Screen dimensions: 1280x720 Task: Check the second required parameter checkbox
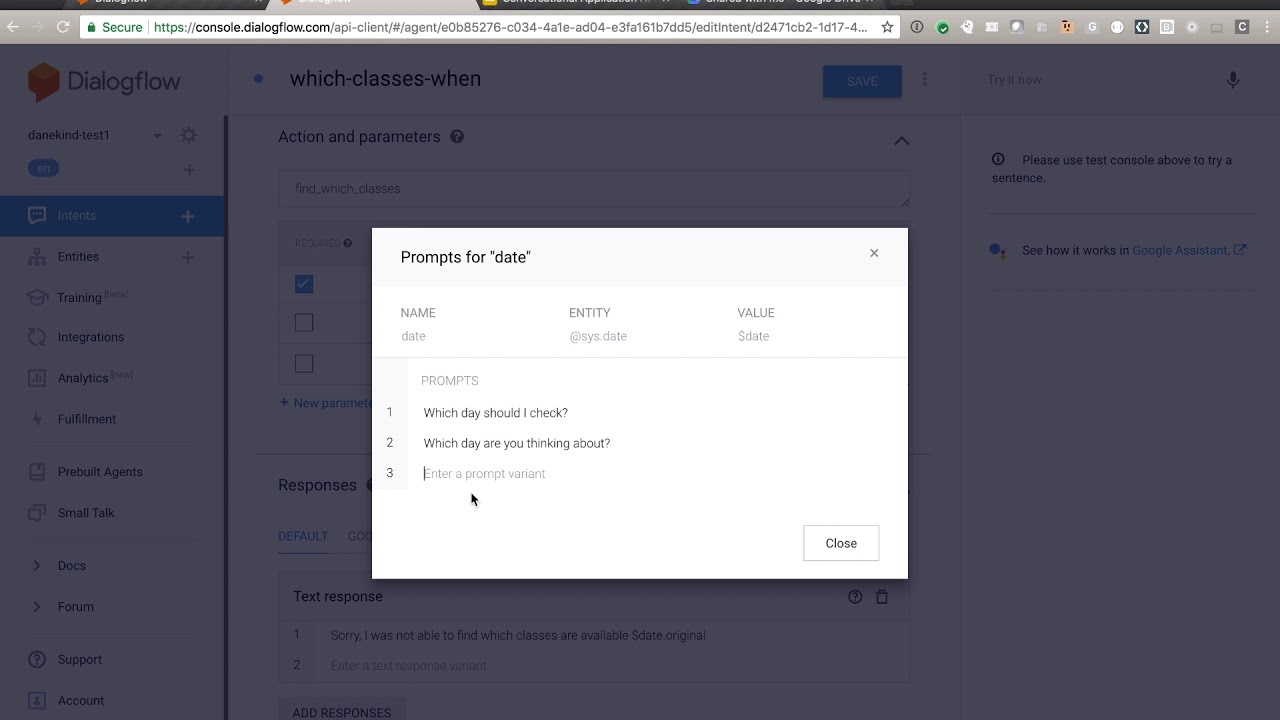(304, 323)
